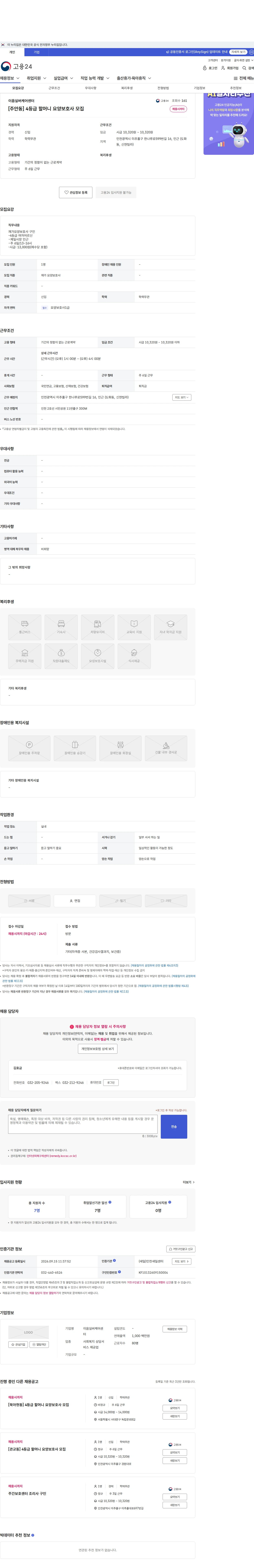Click the info icon beside 고용24 입사지원
Image resolution: width=254 pixels, height=1568 pixels.
pos(170,1202)
